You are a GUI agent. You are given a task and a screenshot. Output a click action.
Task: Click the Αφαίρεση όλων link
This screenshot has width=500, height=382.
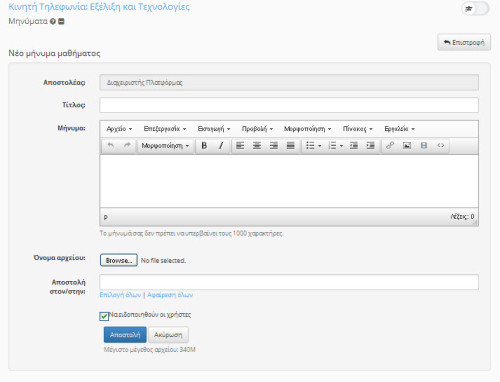click(170, 295)
